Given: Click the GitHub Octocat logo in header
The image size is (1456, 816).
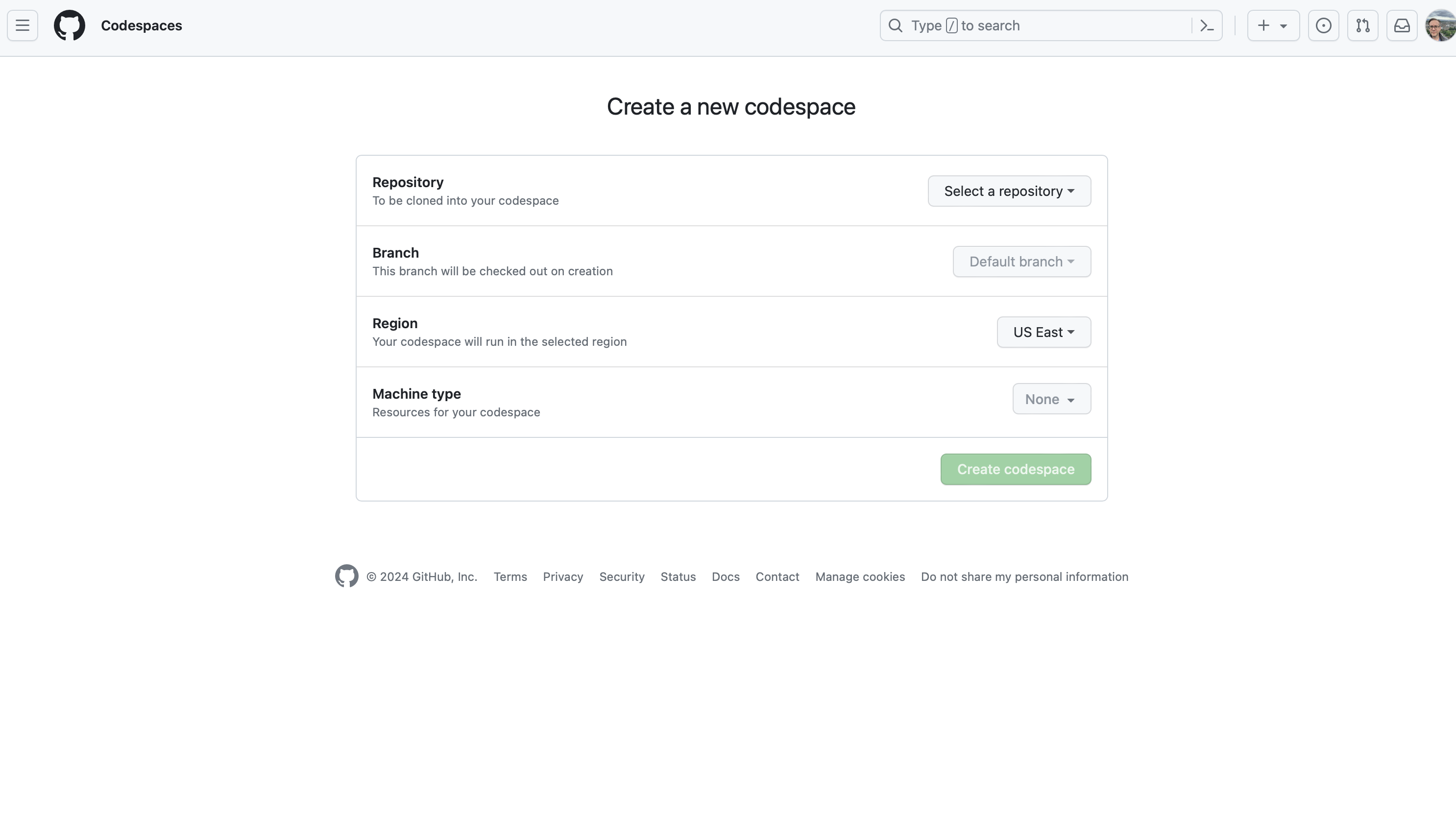Looking at the screenshot, I should tap(70, 25).
